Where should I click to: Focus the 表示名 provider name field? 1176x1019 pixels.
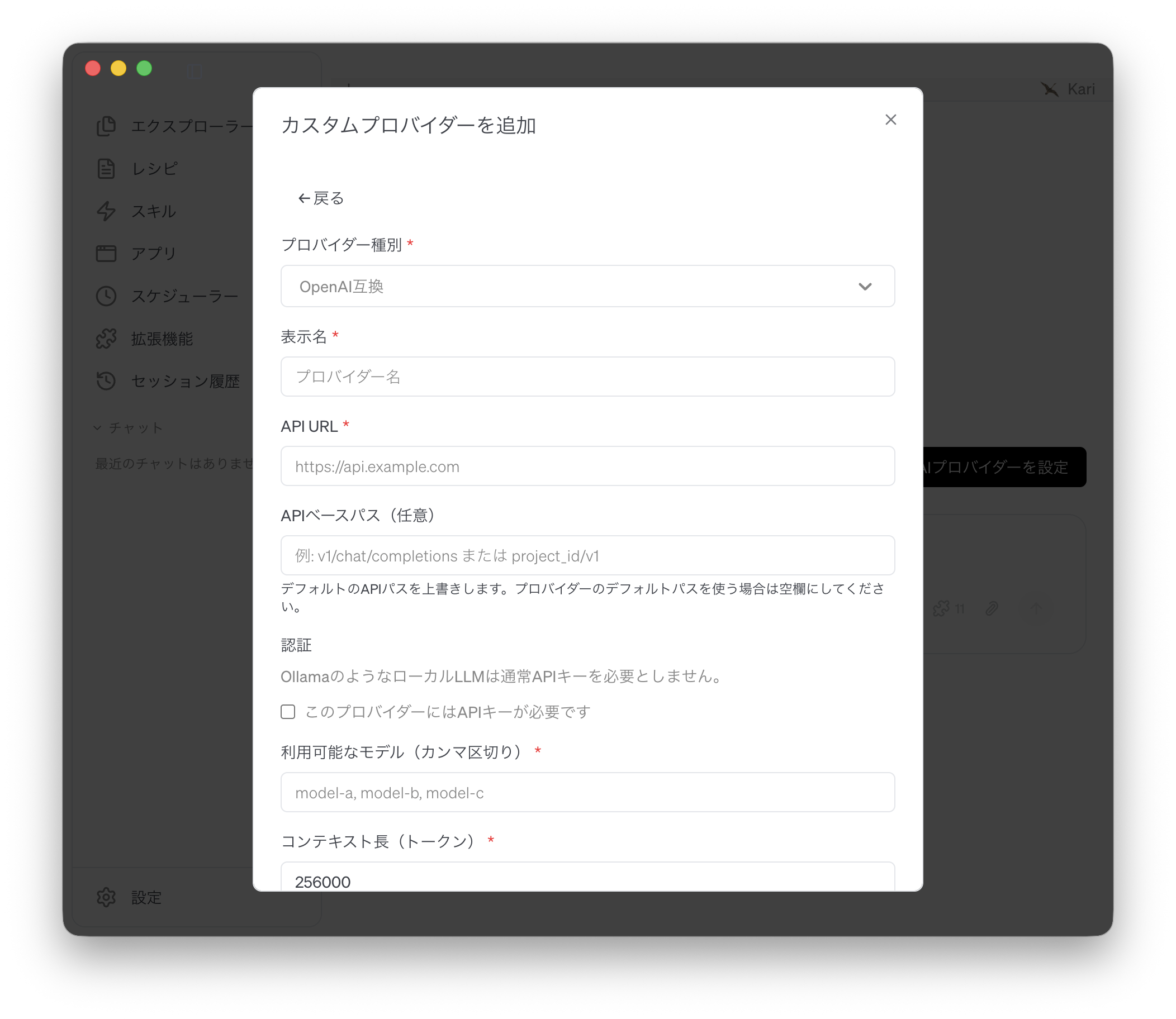[587, 377]
